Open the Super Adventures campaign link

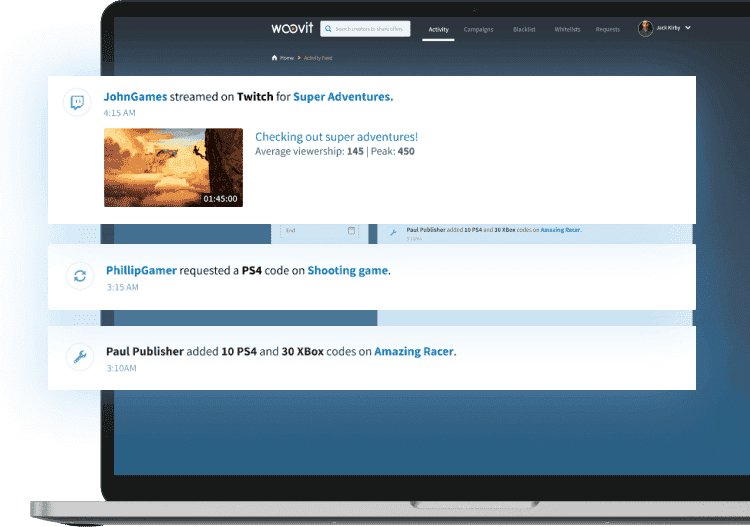343,97
